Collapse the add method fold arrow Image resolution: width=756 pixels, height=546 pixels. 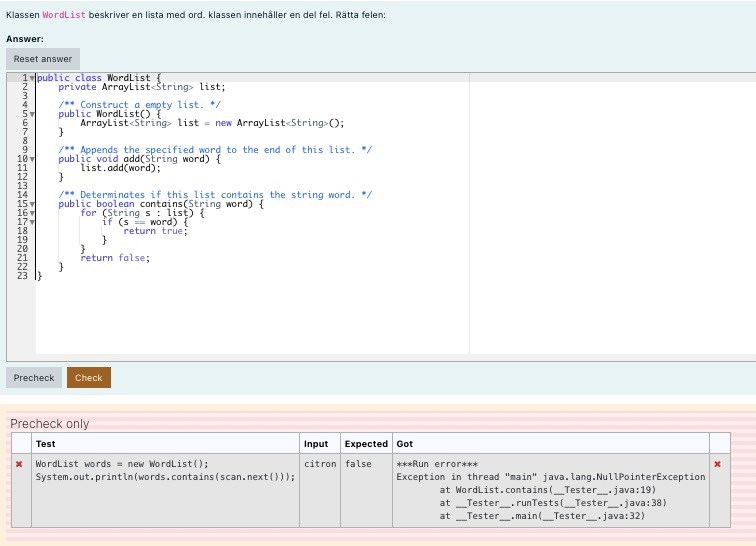pyautogui.click(x=32, y=159)
